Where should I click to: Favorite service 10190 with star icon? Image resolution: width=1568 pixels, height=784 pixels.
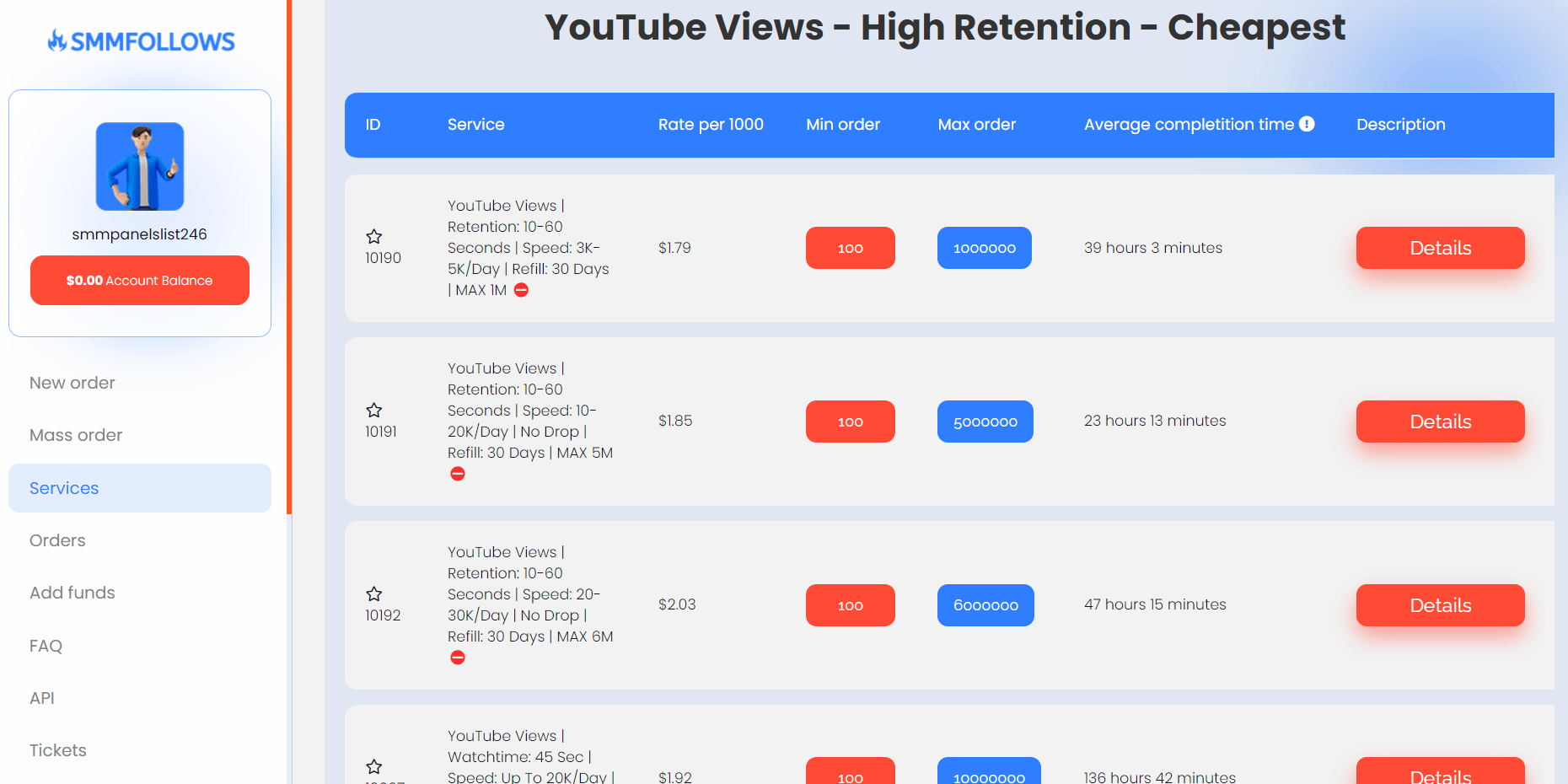point(374,237)
